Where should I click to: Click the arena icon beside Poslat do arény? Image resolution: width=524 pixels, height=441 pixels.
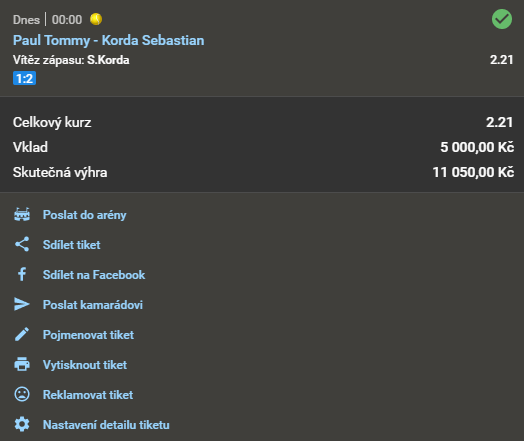(22, 214)
